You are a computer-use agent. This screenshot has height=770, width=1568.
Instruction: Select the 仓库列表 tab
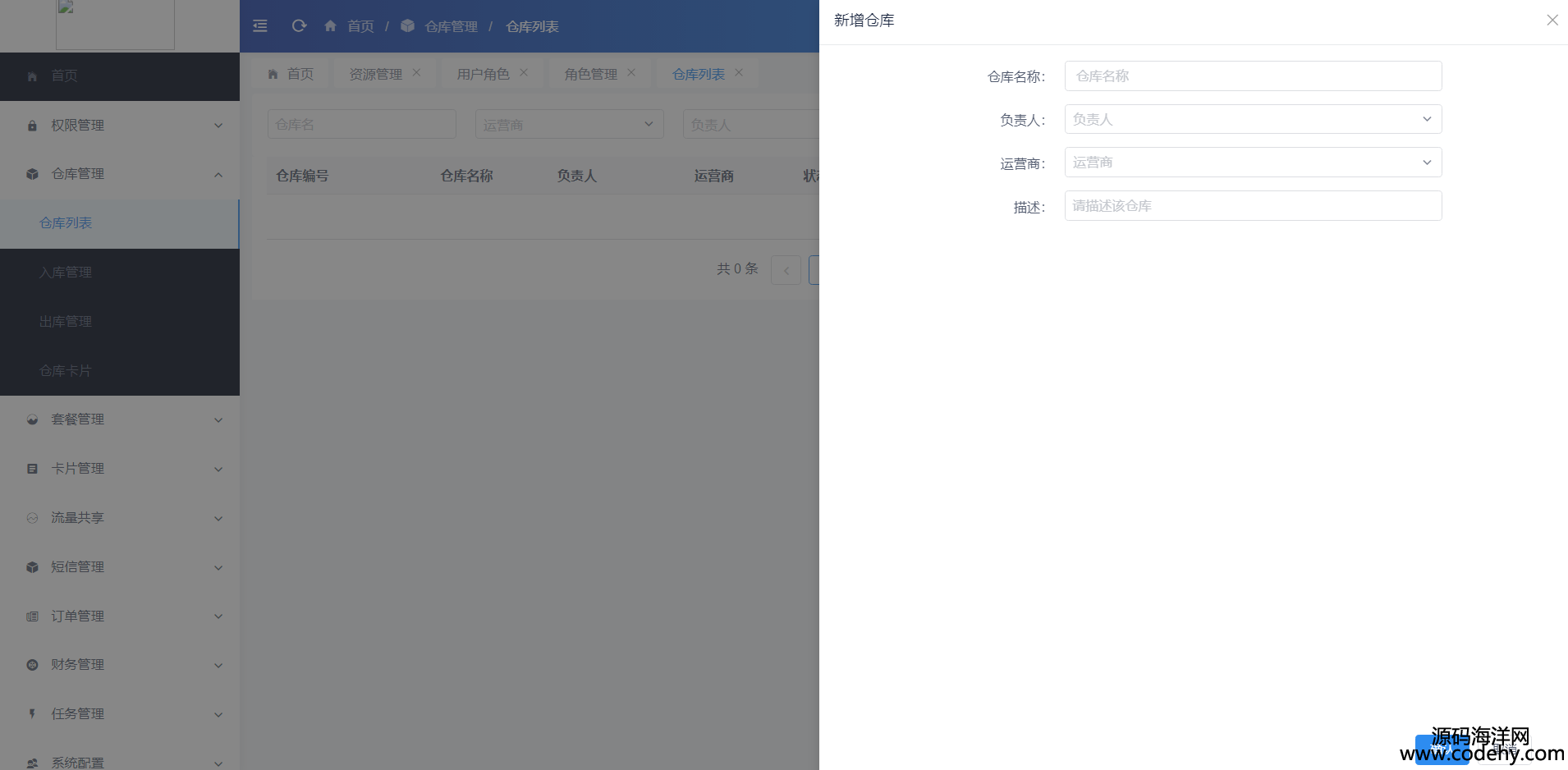point(698,74)
